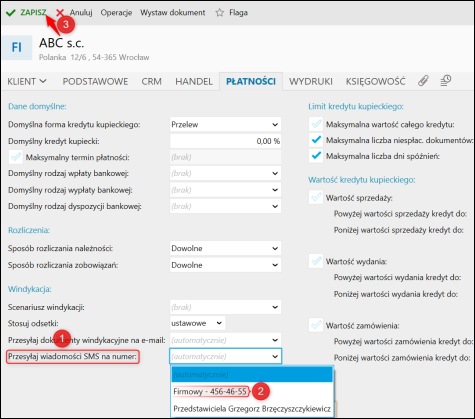Click Powyżej wartości sprzedaży kredyt do label
Viewport: 475px width, 419px height.
[x=400, y=214]
